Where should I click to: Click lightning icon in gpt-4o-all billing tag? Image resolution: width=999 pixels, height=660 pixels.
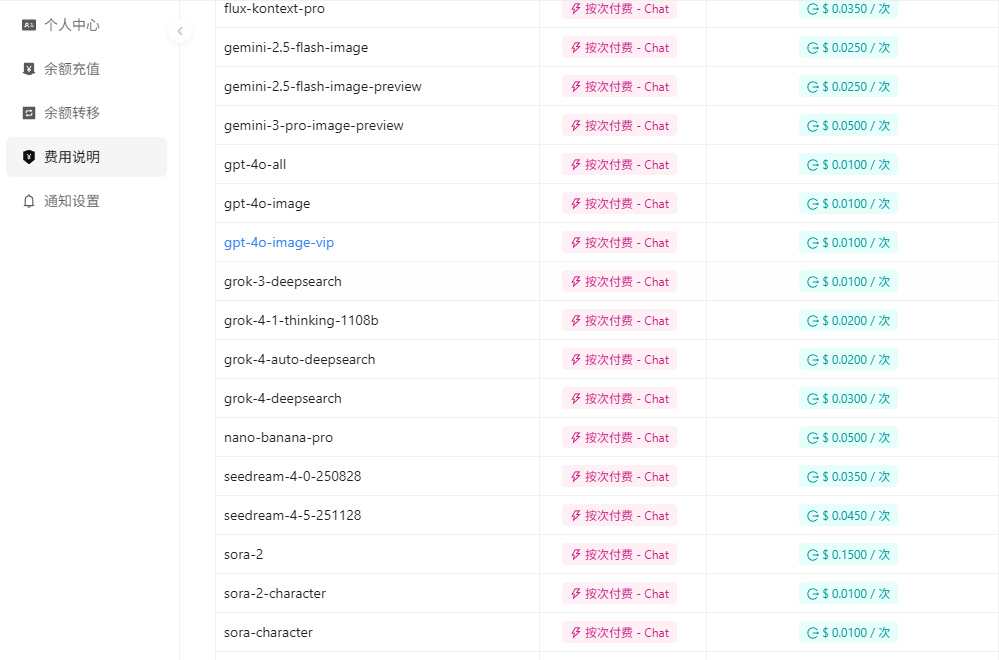tap(576, 165)
